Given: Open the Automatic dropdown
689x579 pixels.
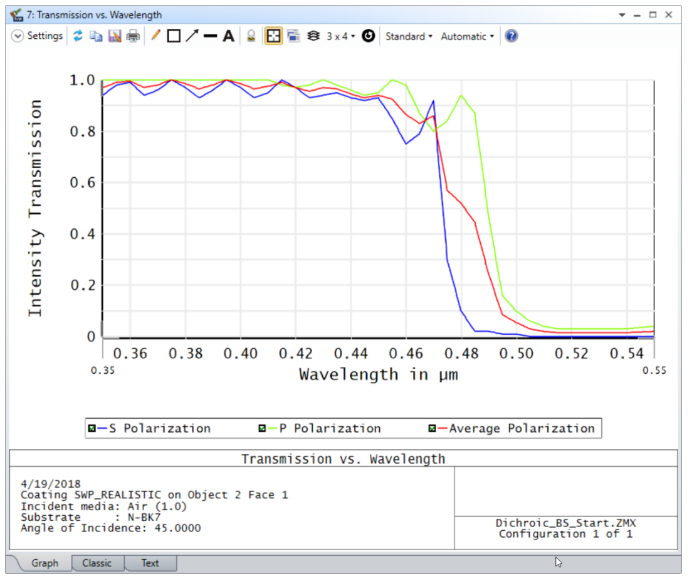Looking at the screenshot, I should click(467, 36).
